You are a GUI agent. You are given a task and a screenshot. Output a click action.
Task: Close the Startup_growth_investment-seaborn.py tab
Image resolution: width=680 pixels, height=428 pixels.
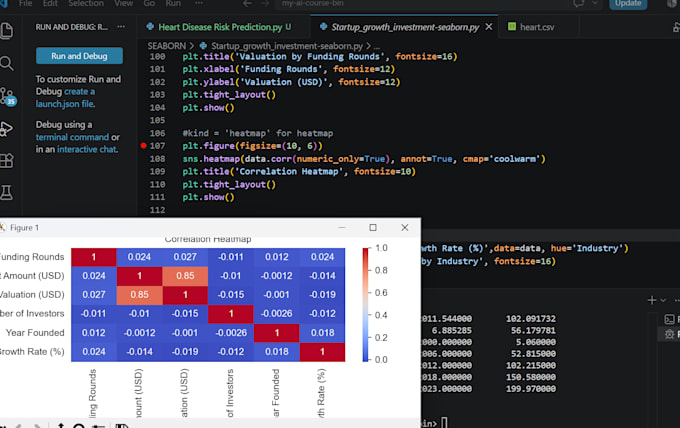click(489, 27)
